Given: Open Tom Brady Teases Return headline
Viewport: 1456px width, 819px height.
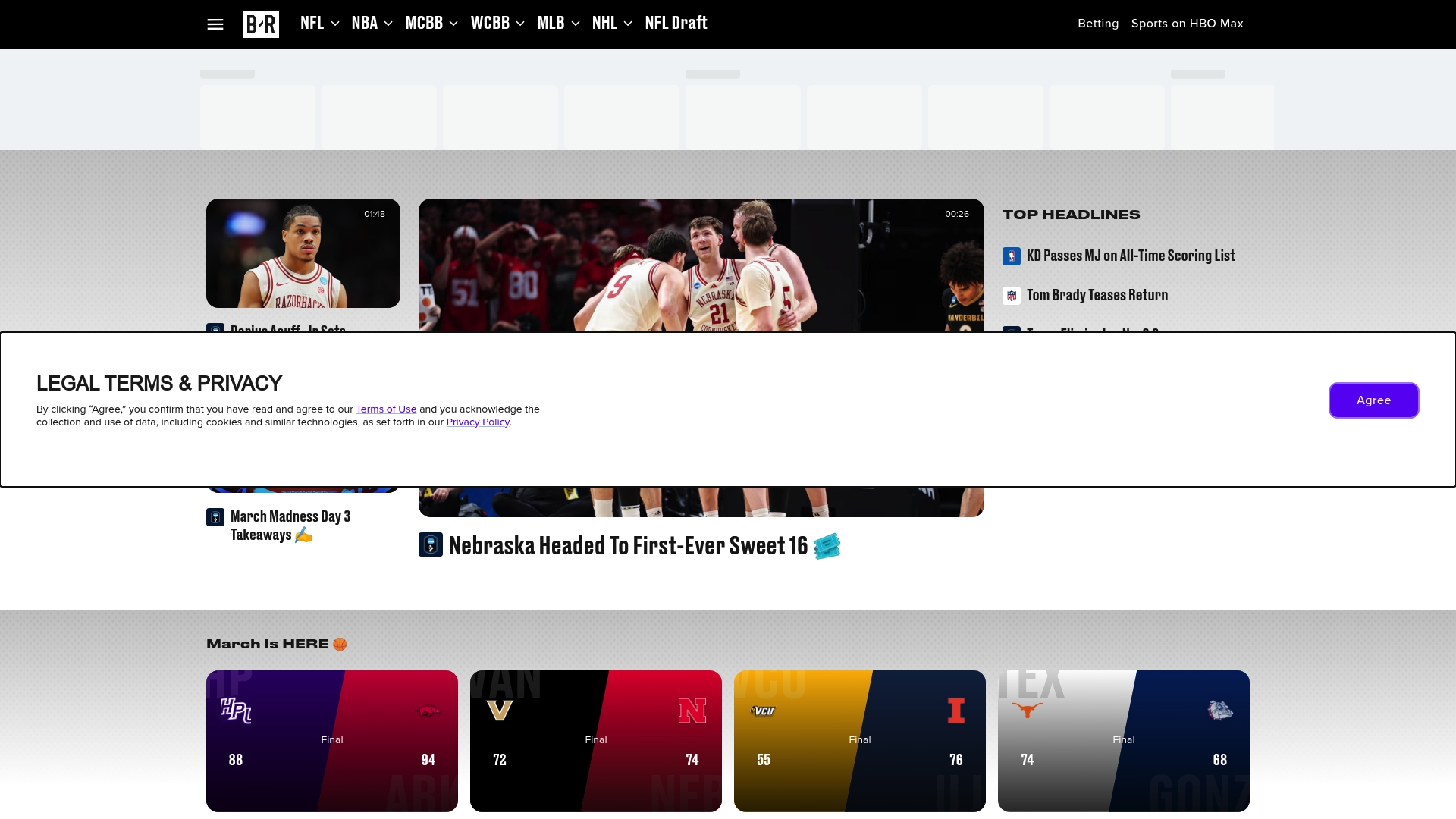Looking at the screenshot, I should (x=1097, y=296).
